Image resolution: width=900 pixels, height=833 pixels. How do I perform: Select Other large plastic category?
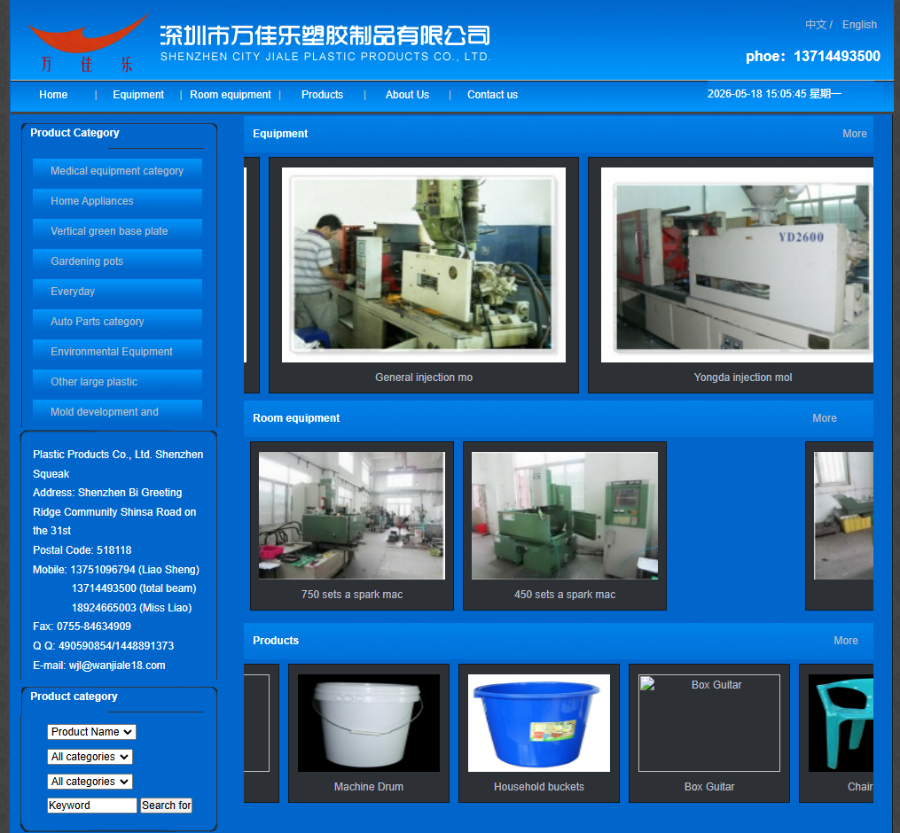[117, 382]
